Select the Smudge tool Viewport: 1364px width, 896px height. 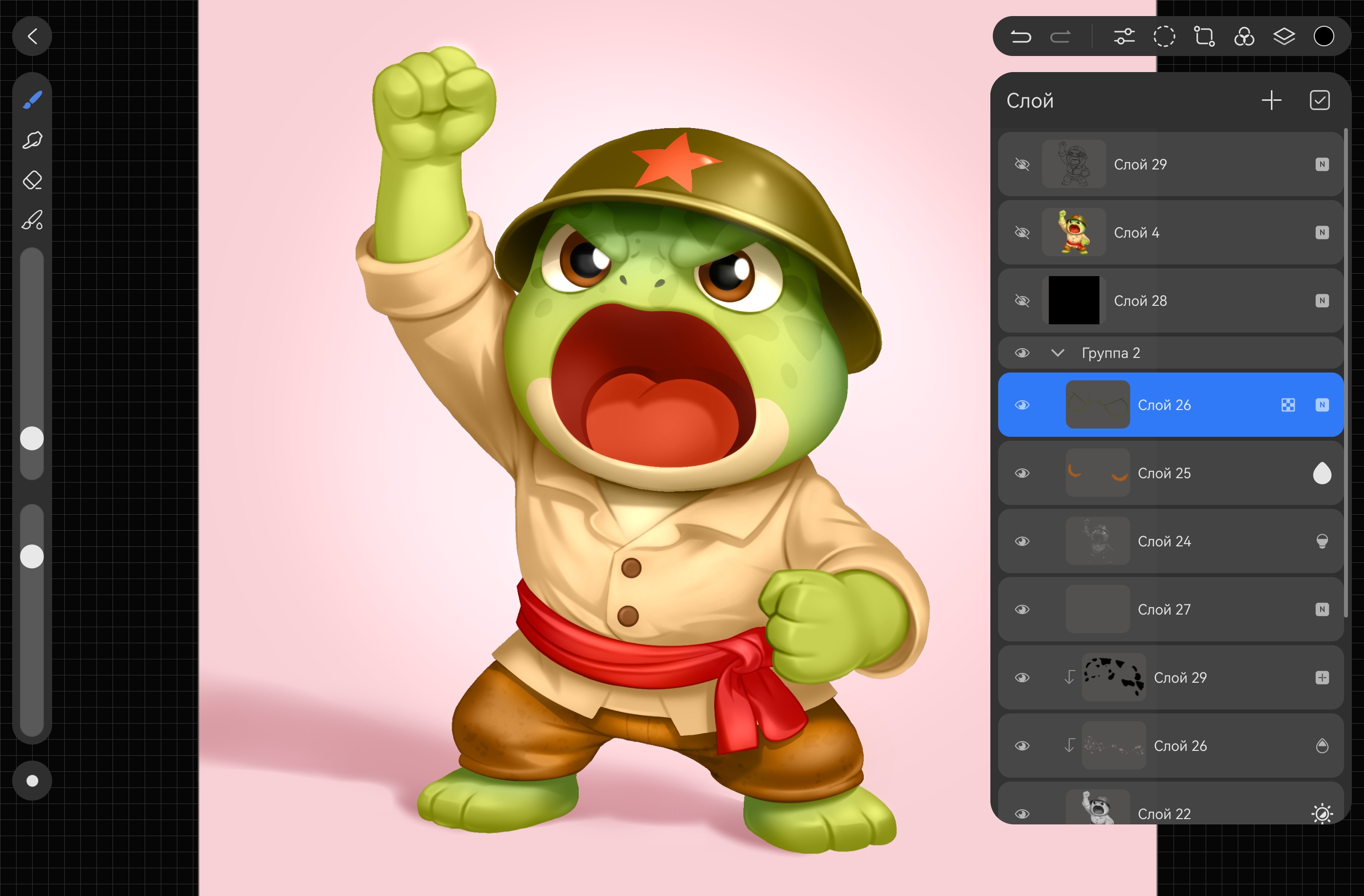pos(32,140)
